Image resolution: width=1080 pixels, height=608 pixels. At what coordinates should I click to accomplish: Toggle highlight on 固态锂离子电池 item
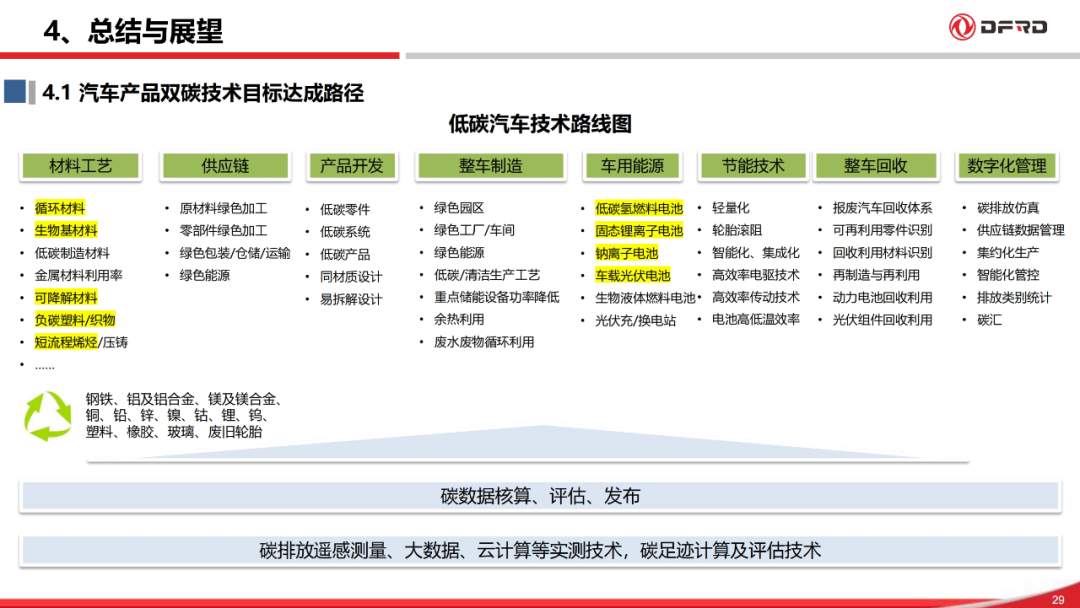640,229
